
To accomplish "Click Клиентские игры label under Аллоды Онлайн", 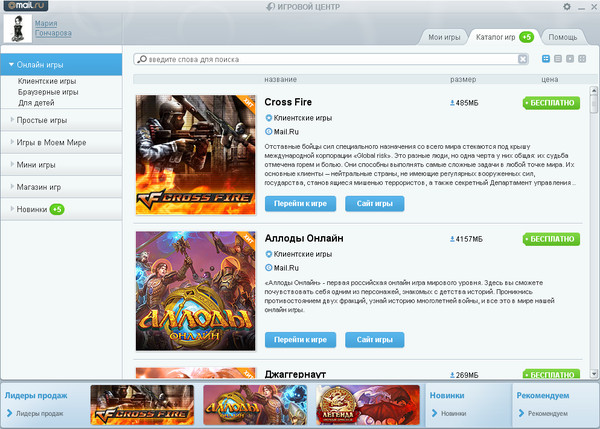I will 298,254.
